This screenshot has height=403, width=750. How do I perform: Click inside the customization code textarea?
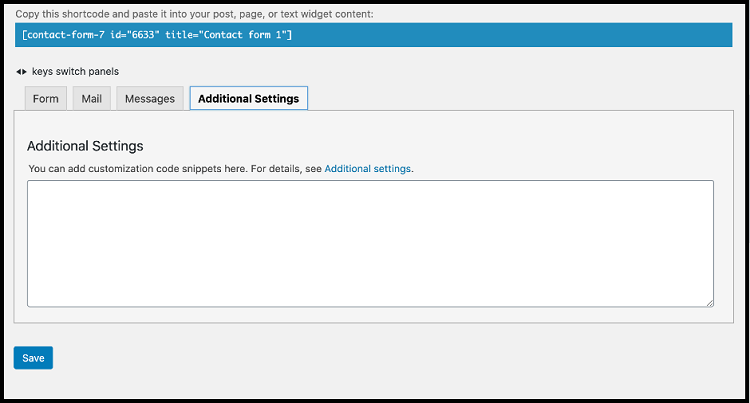click(370, 243)
